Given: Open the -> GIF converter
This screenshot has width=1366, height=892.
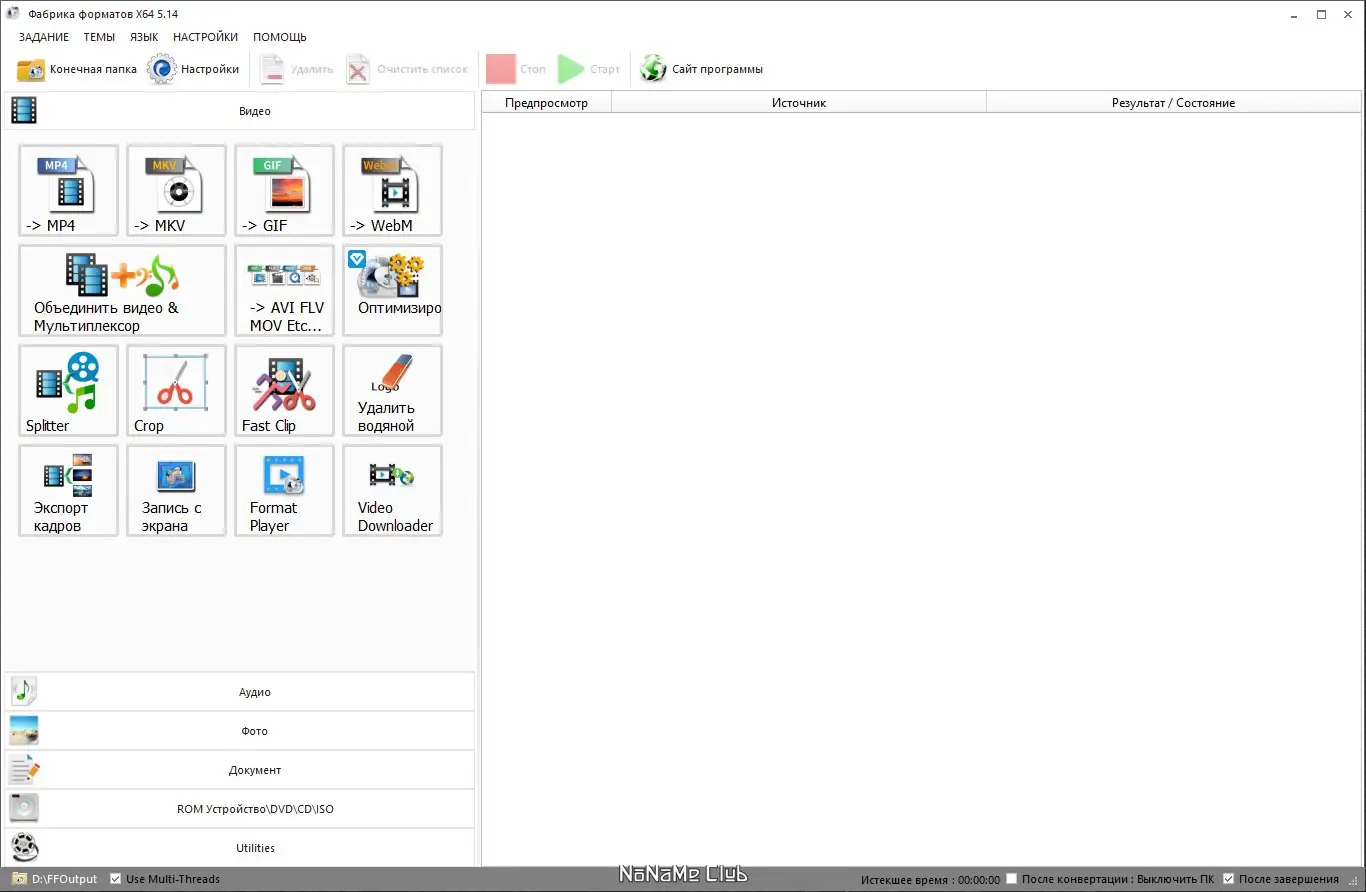Looking at the screenshot, I should [284, 190].
